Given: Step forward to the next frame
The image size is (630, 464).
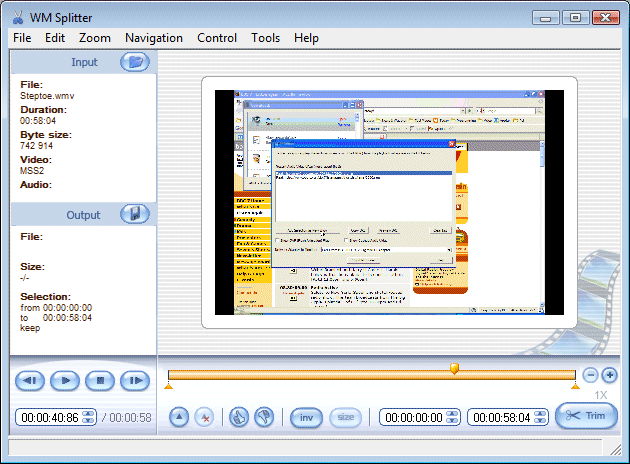Looking at the screenshot, I should click(134, 380).
